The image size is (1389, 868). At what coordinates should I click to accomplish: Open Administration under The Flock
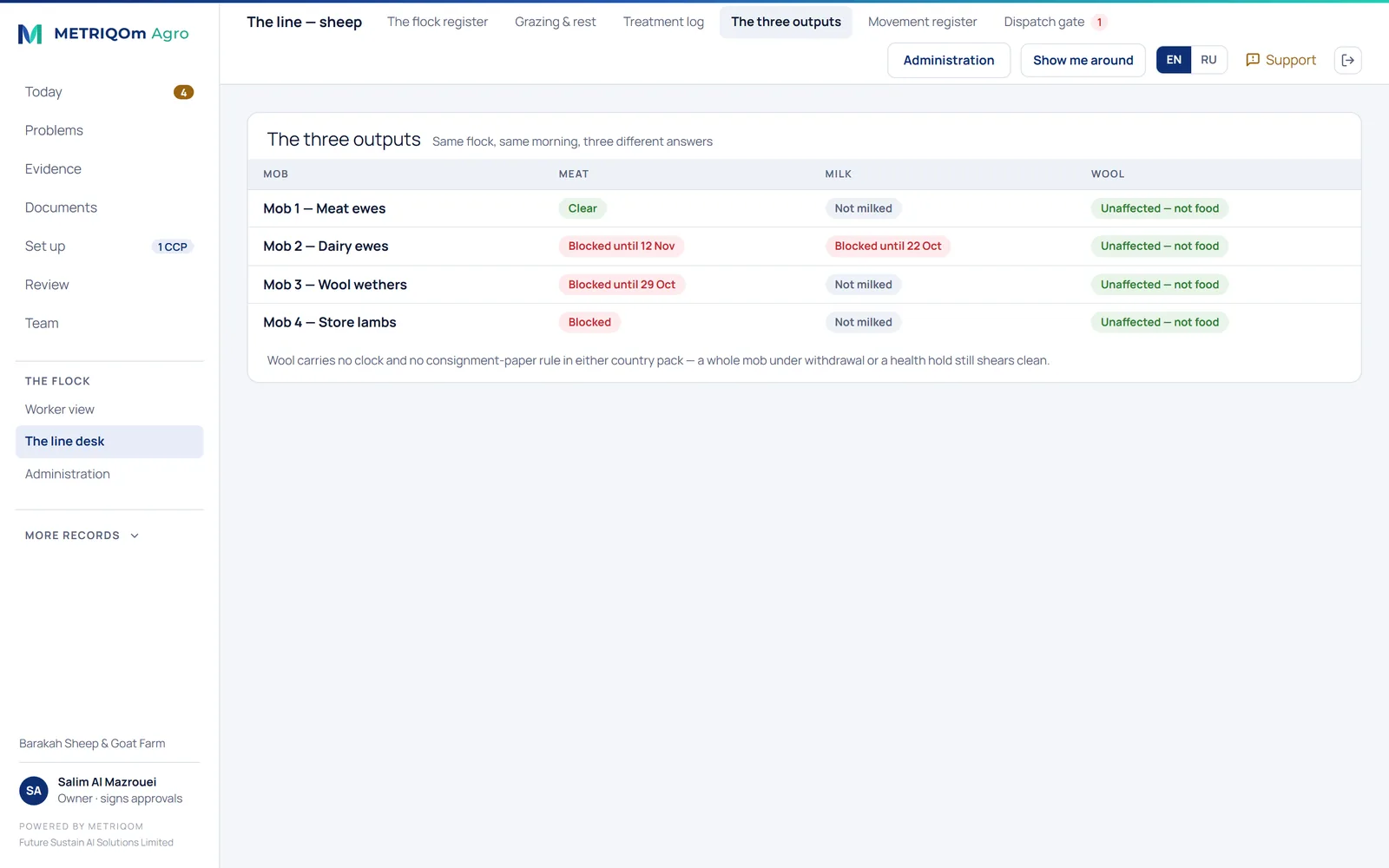click(x=109, y=474)
